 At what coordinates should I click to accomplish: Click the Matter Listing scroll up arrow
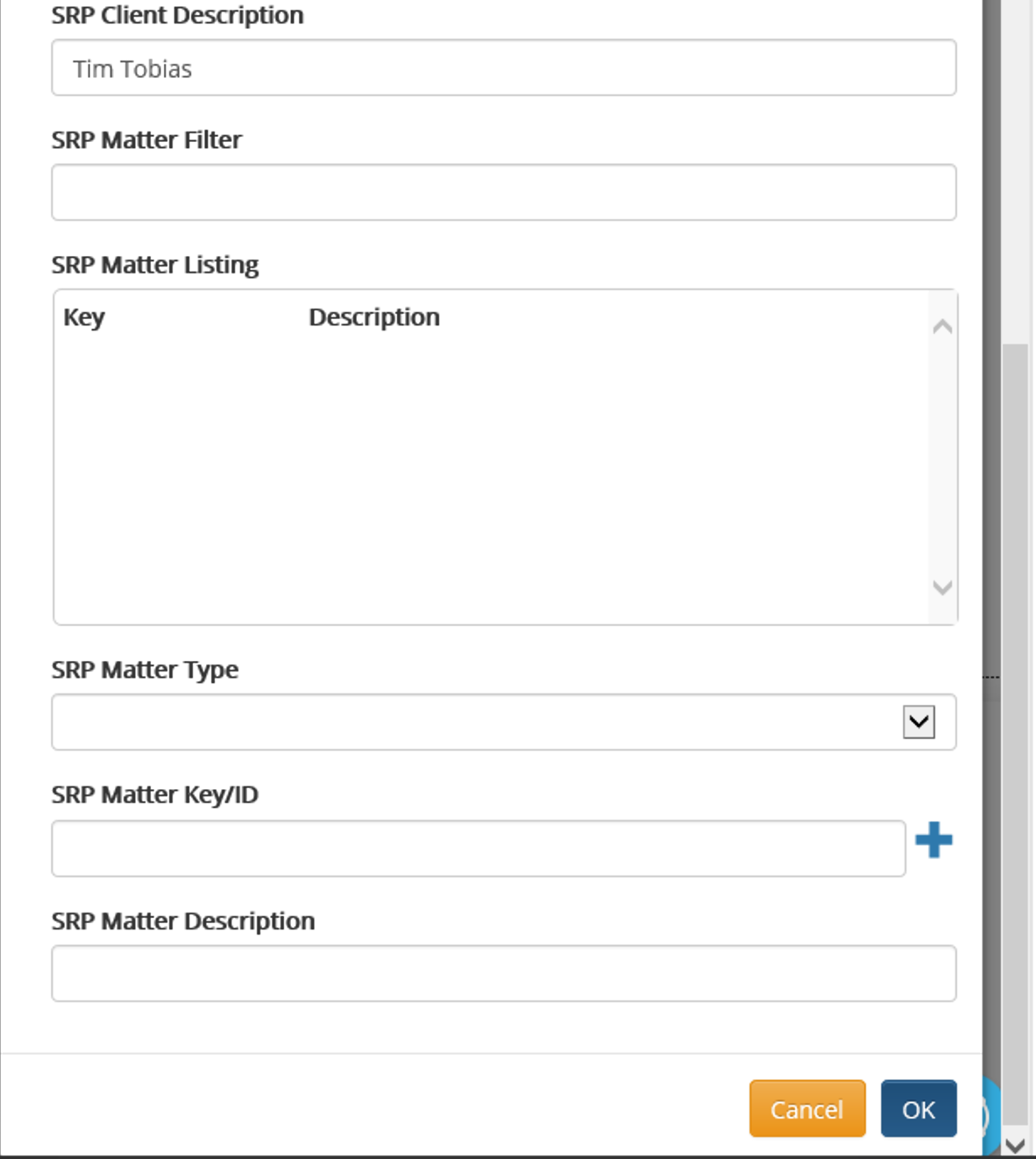coord(942,327)
